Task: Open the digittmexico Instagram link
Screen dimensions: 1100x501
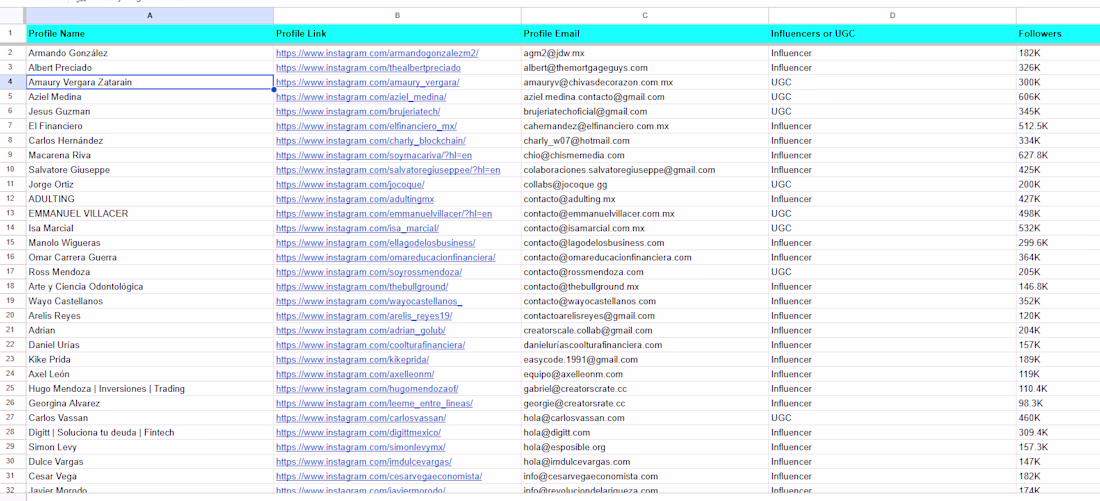Action: pos(358,432)
